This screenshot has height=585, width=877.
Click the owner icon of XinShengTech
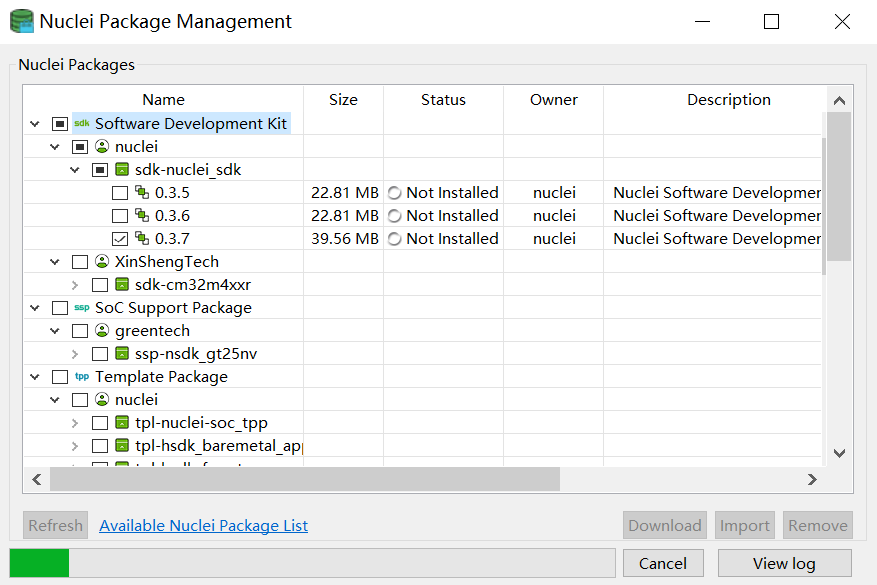[x=102, y=261]
